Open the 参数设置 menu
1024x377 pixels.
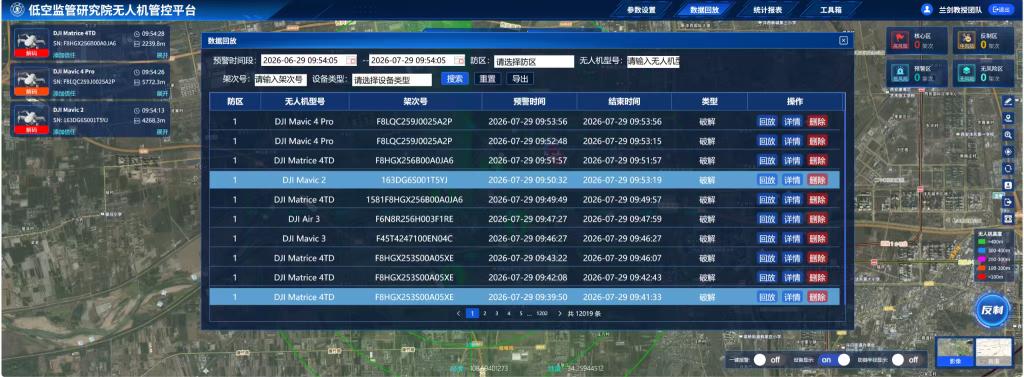(x=641, y=10)
